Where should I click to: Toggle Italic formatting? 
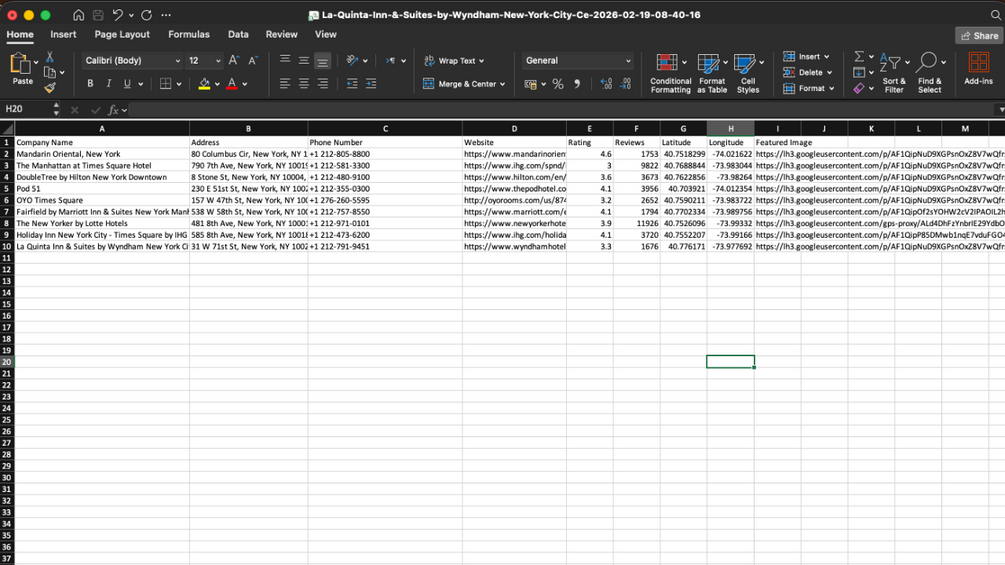click(x=109, y=83)
